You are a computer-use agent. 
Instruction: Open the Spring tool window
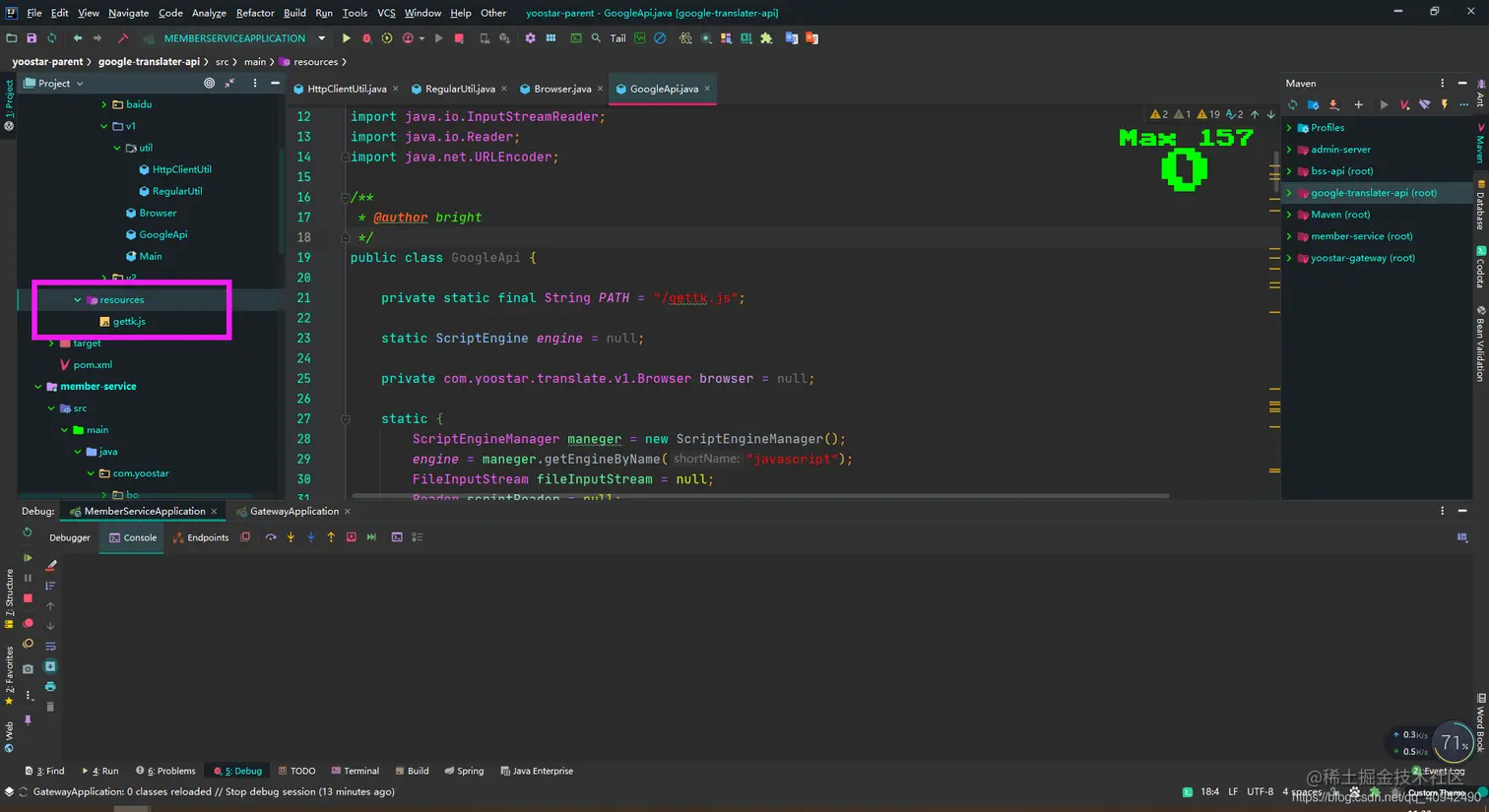(464, 771)
